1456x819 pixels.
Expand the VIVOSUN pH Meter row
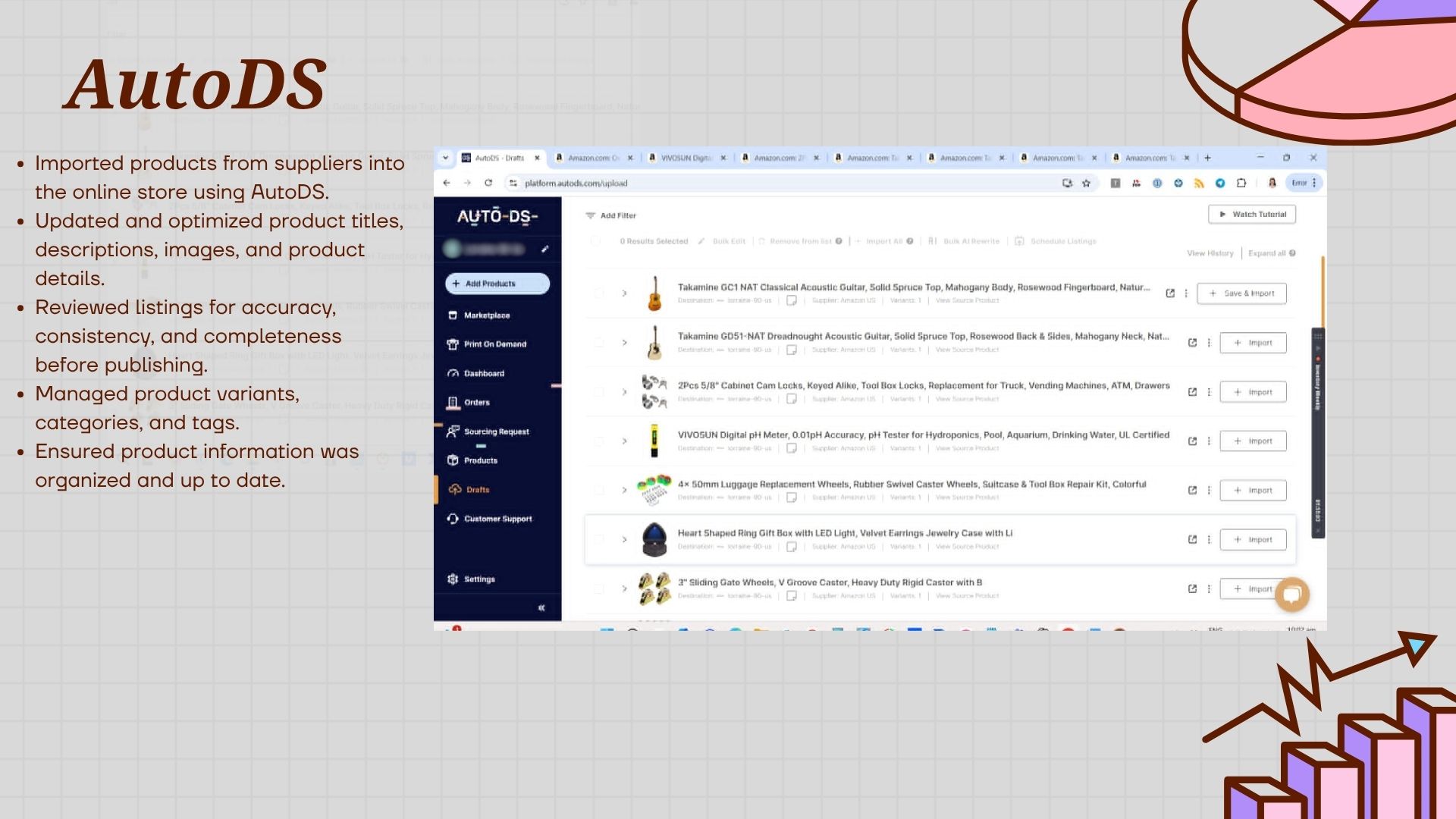tap(624, 441)
